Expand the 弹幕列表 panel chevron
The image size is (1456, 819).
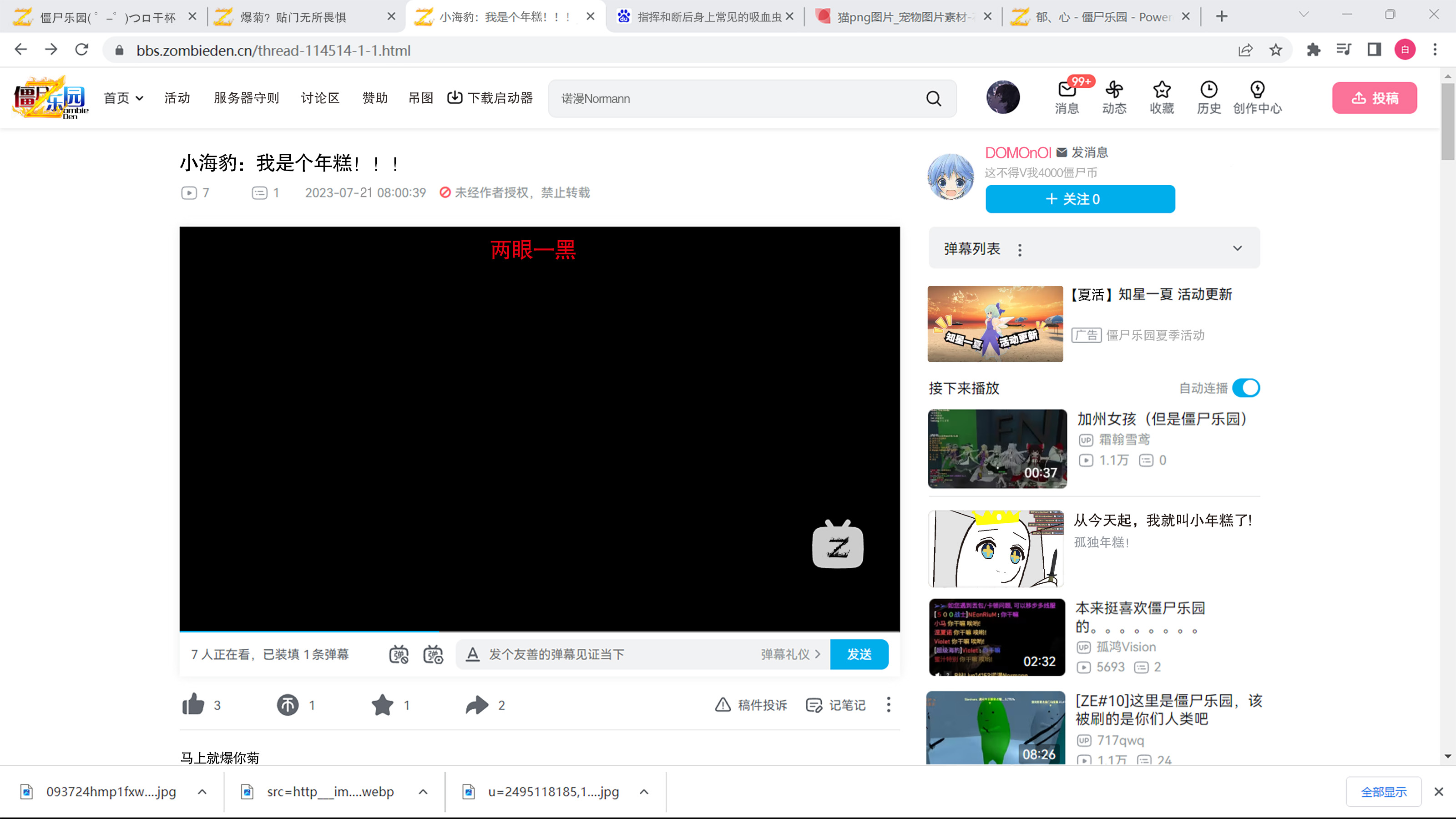(1237, 248)
